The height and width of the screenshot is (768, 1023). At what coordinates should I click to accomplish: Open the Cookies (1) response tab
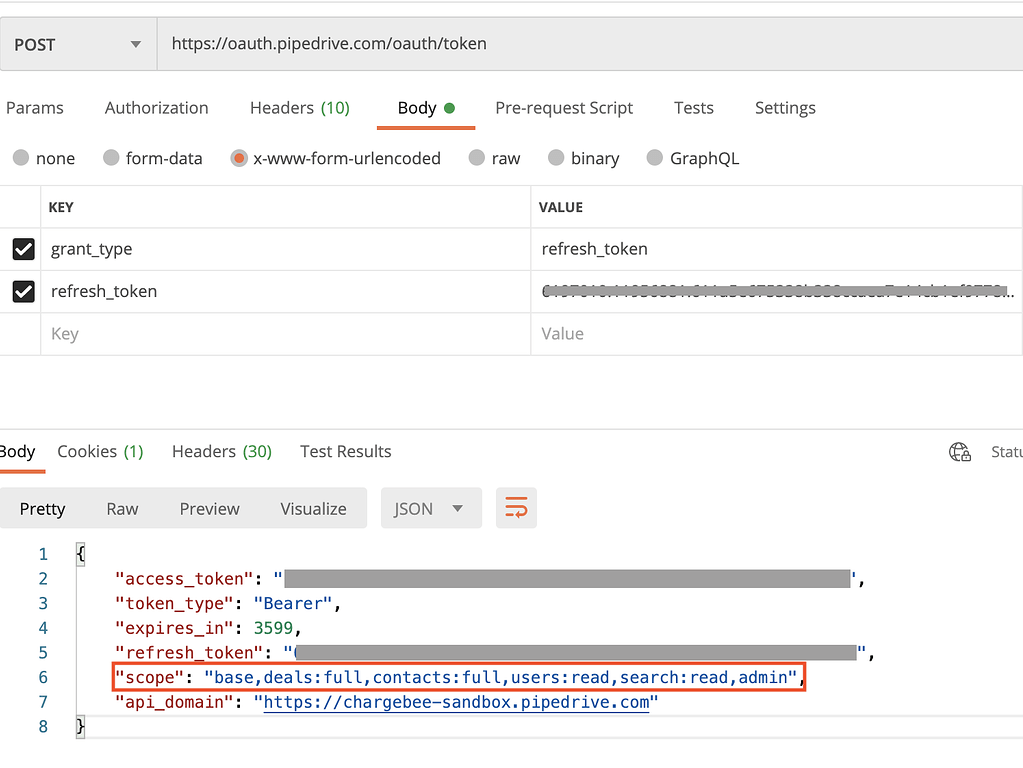(x=100, y=451)
